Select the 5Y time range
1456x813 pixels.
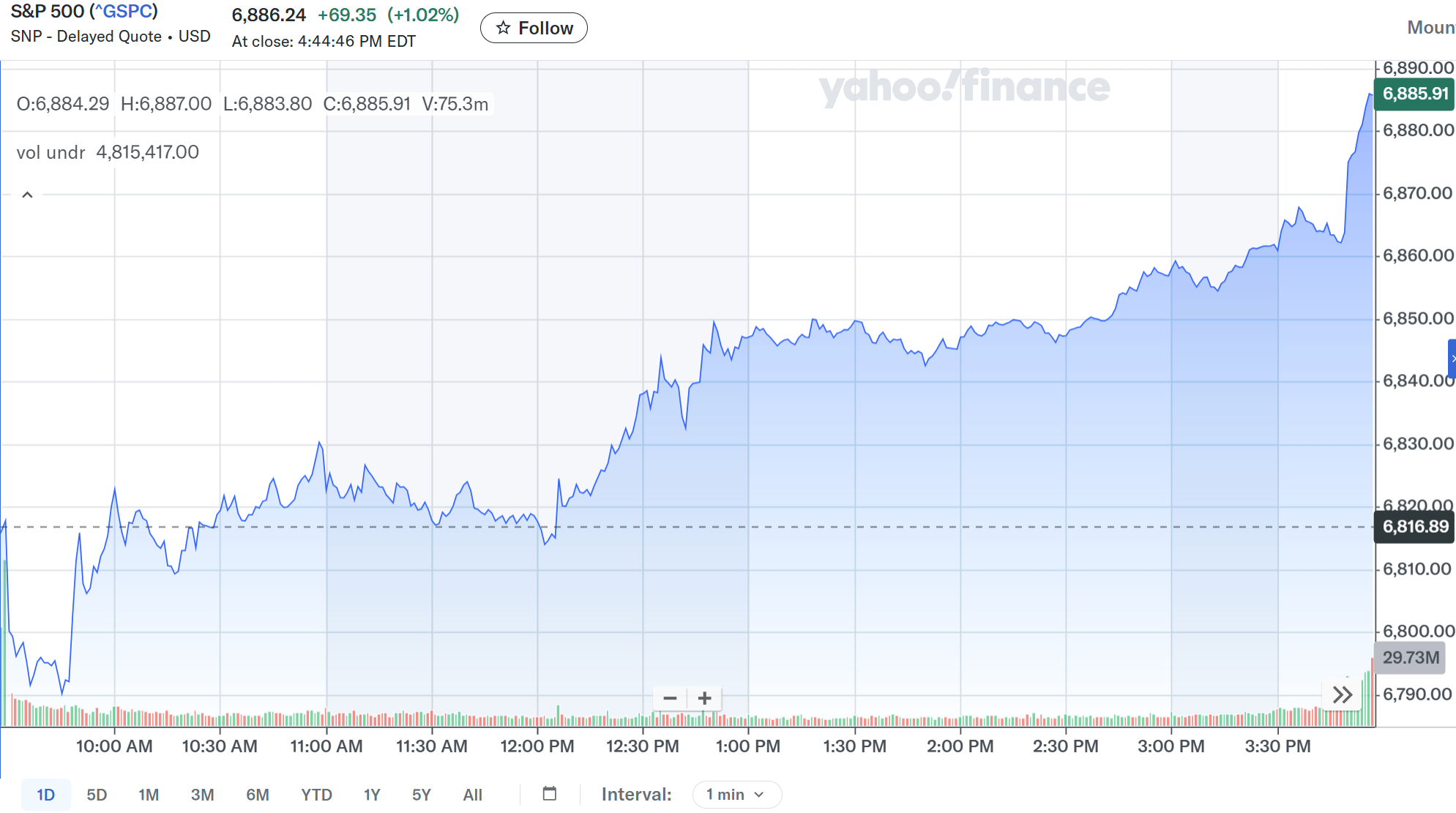click(x=421, y=795)
